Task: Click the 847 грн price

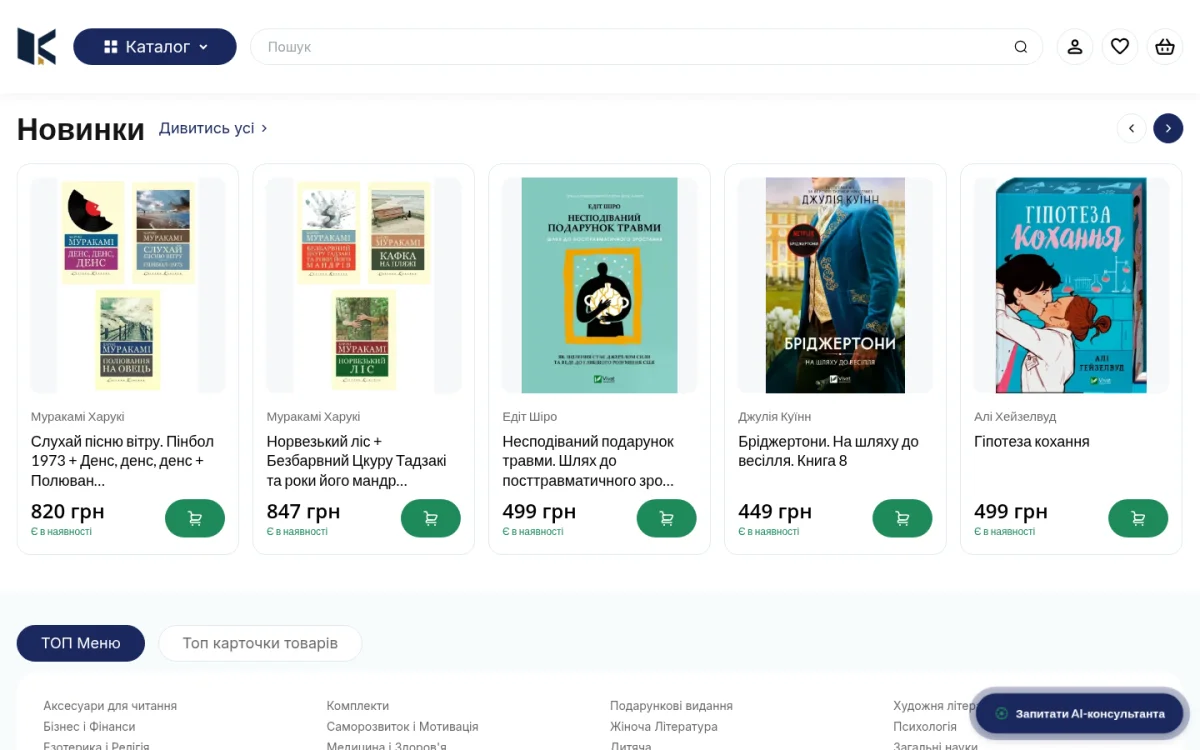Action: coord(304,512)
